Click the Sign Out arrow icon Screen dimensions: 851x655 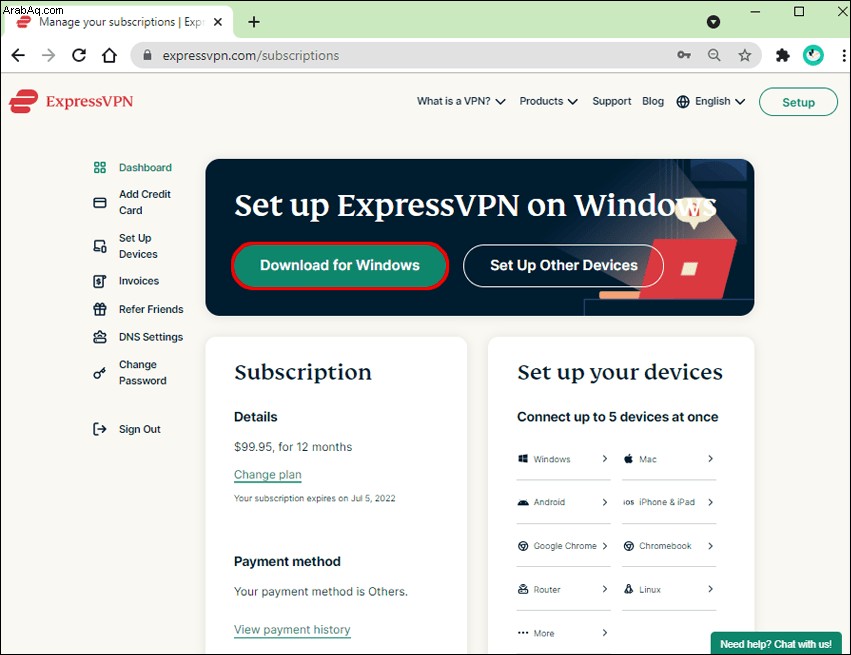click(x=99, y=429)
